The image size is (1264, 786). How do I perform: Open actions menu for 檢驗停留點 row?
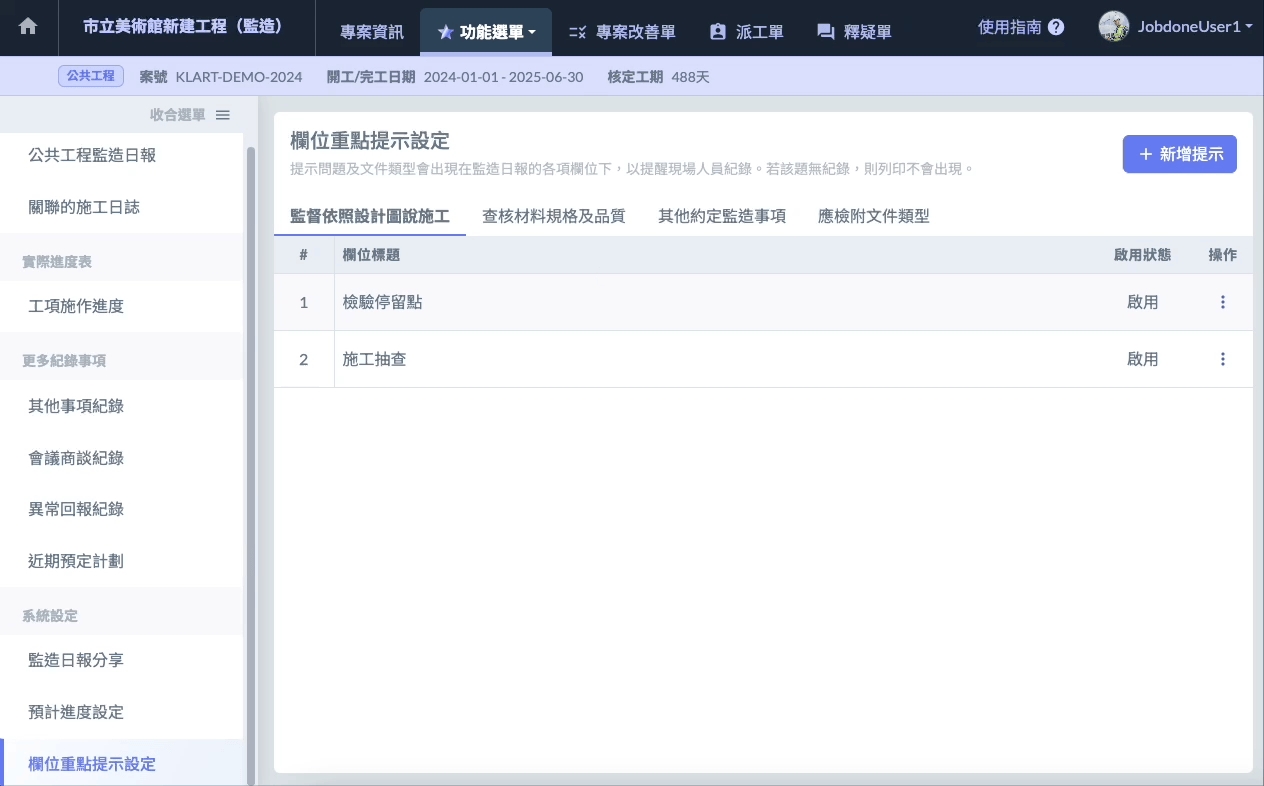pyautogui.click(x=1222, y=302)
